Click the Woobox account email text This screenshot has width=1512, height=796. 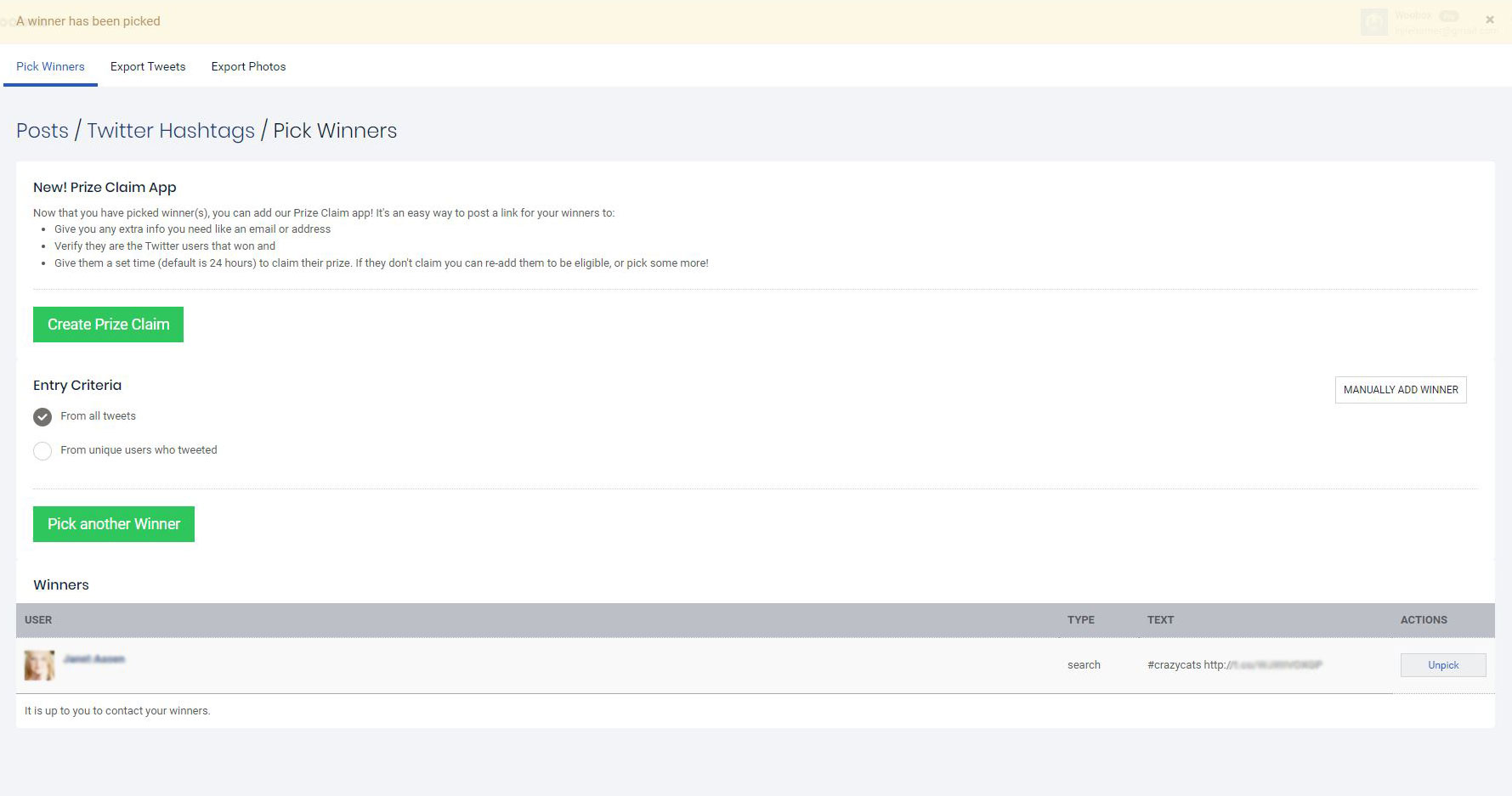pyautogui.click(x=1446, y=31)
